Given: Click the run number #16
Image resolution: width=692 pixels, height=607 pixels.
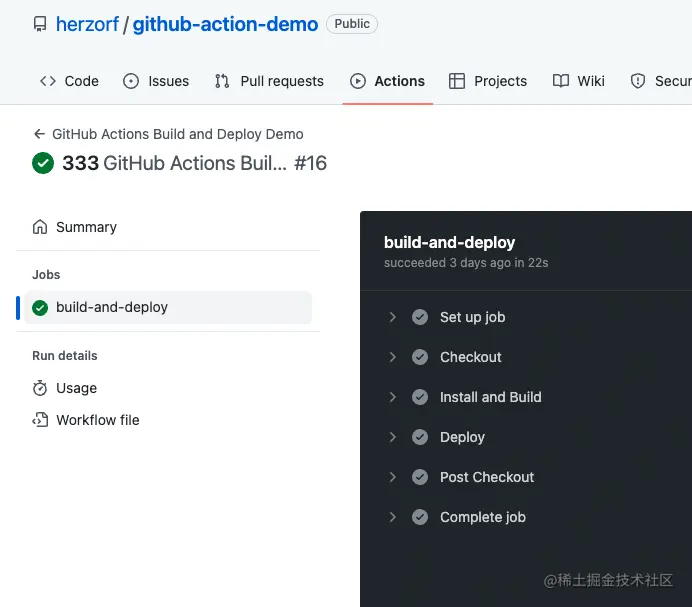Looking at the screenshot, I should (311, 163).
